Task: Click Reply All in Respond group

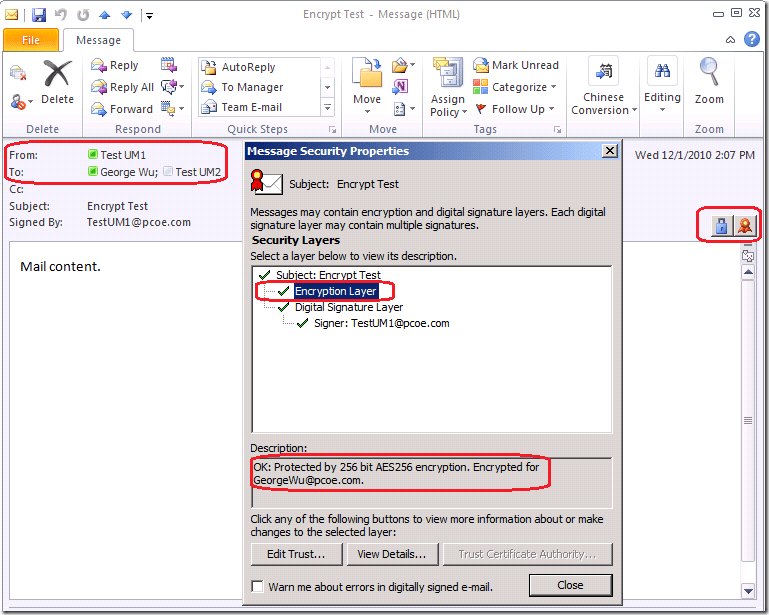Action: pyautogui.click(x=123, y=87)
